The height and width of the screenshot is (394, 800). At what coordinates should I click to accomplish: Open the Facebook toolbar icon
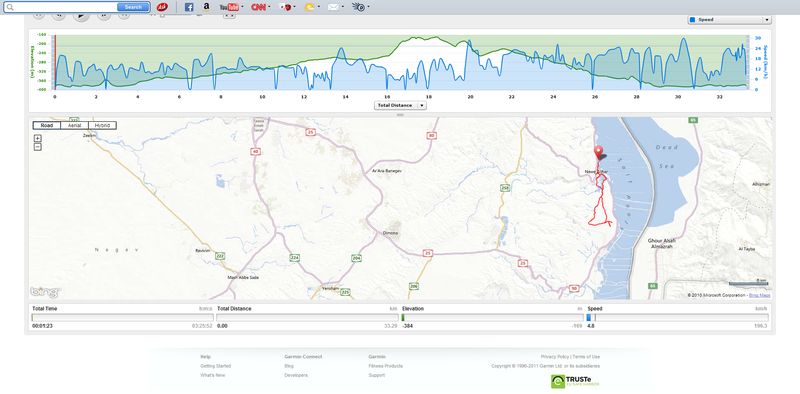(189, 7)
